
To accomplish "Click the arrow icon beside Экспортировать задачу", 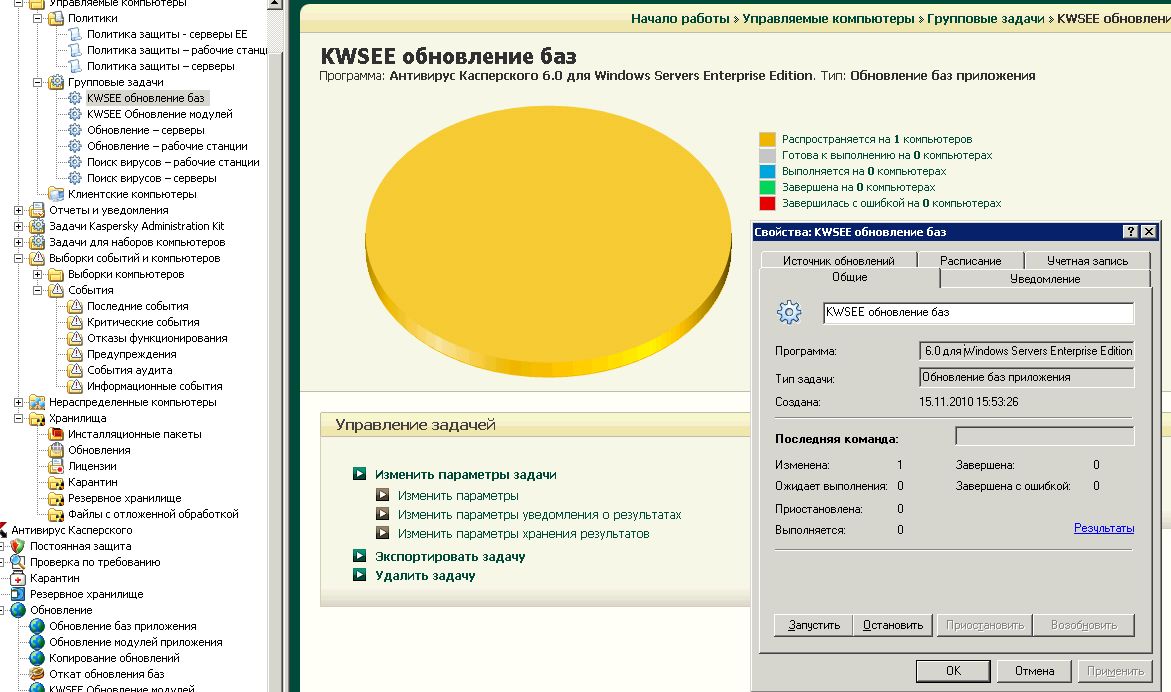I will (359, 556).
